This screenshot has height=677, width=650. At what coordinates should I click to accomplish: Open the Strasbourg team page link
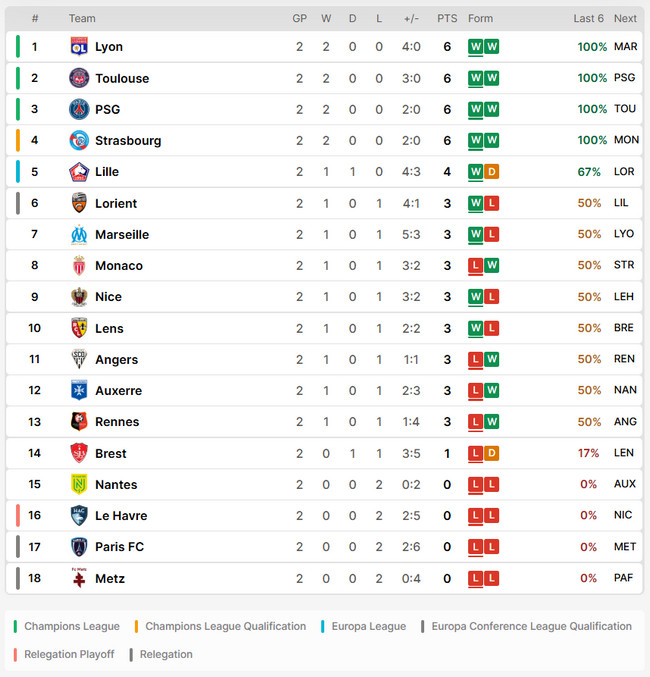coord(128,141)
